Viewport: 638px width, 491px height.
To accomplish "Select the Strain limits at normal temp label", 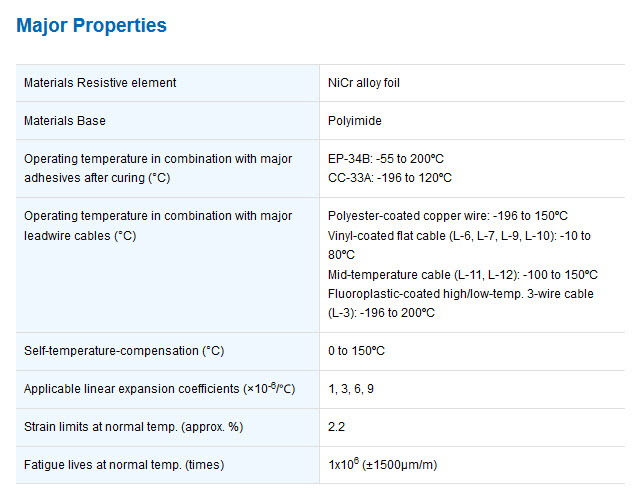I will click(133, 427).
